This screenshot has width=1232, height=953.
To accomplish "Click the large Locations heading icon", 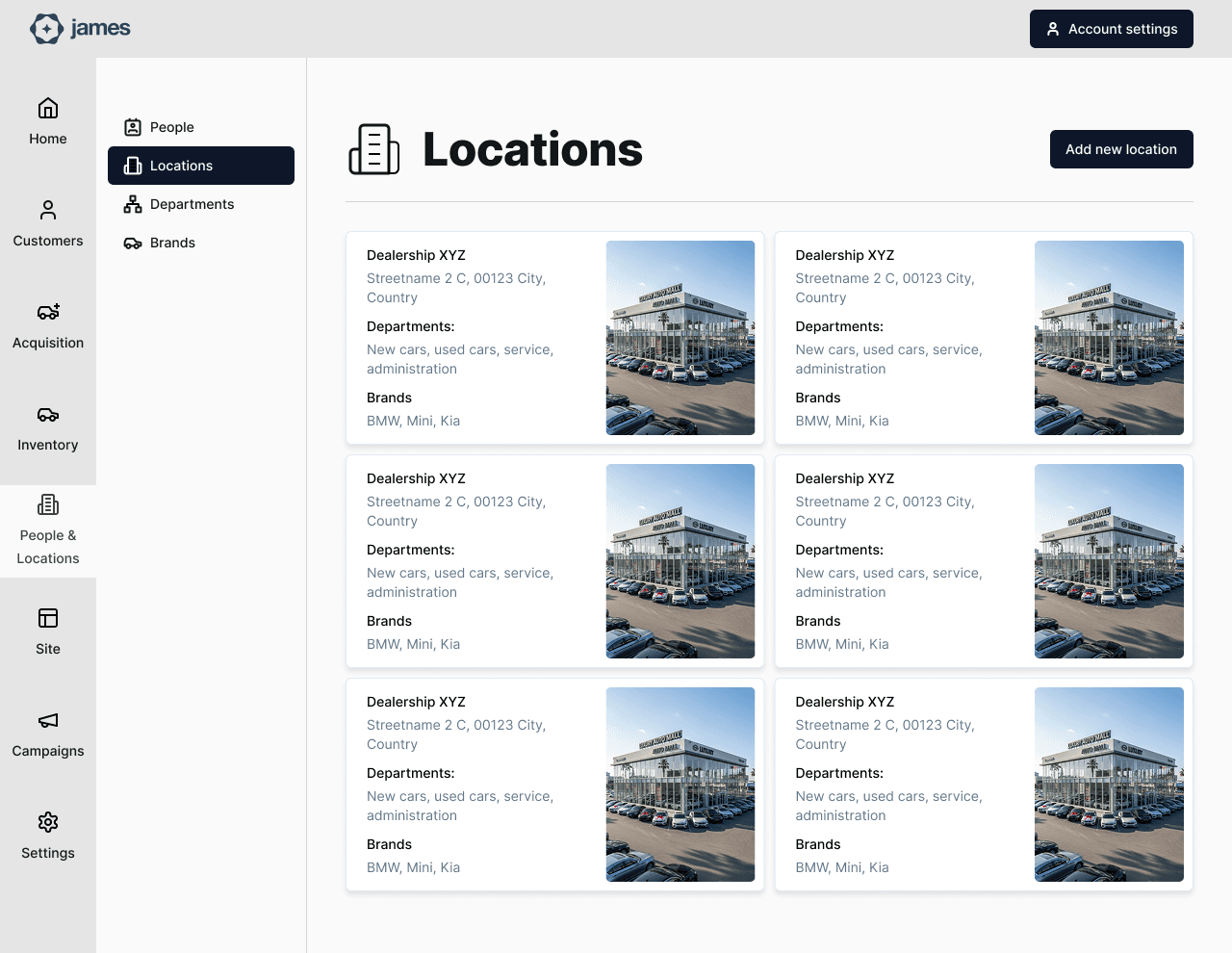I will pos(373,149).
